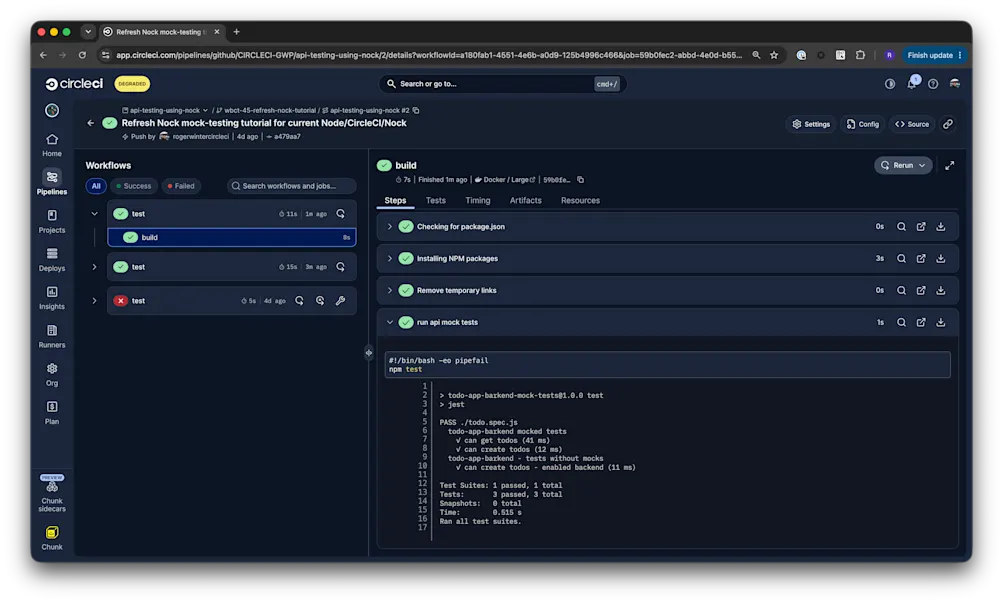Click the DEGRADED status badge
Viewport: 1003px width, 603px height.
click(132, 84)
